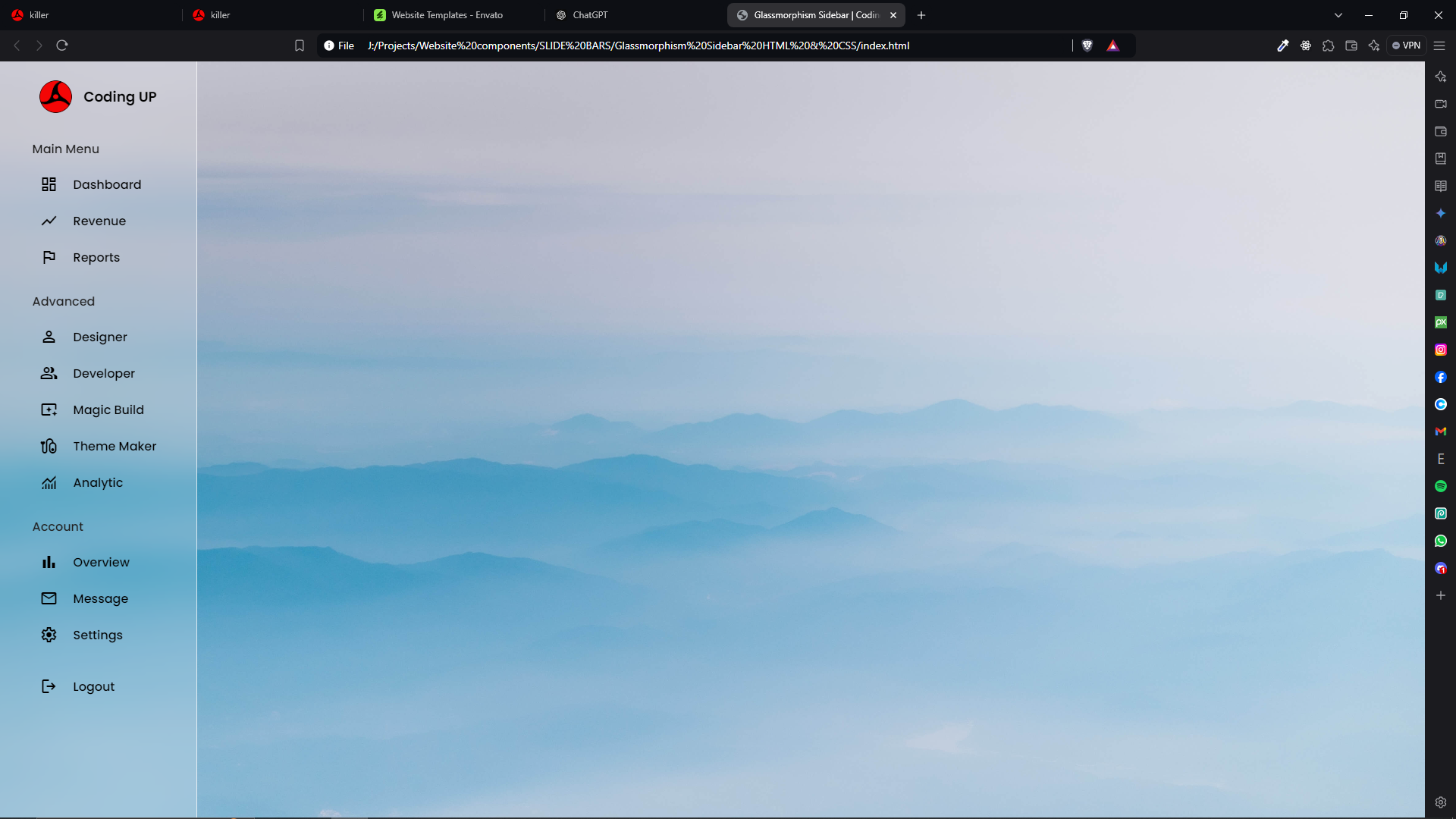
Task: Switch to the ChatGPT tab
Action: (635, 15)
